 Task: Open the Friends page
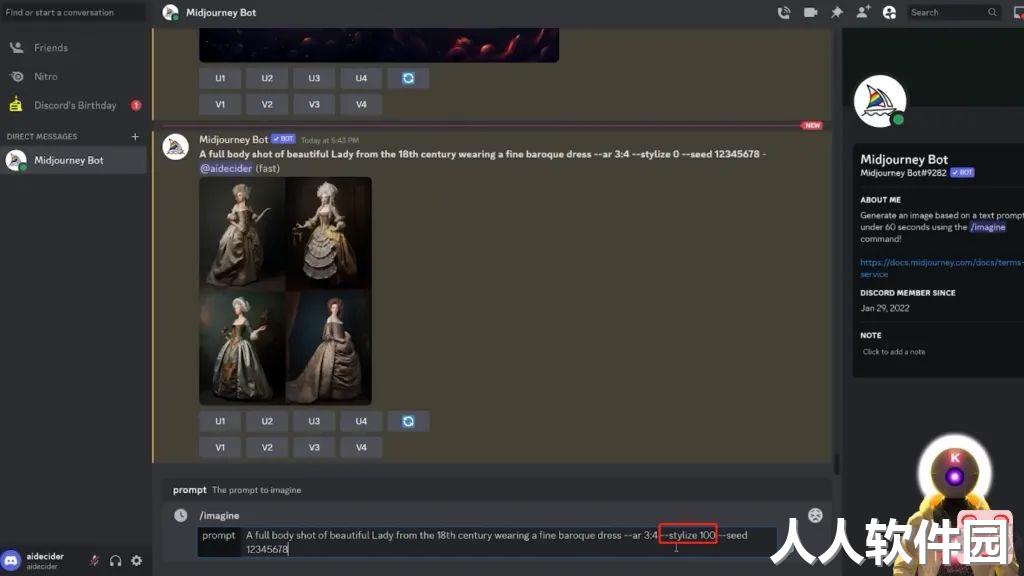coord(74,48)
